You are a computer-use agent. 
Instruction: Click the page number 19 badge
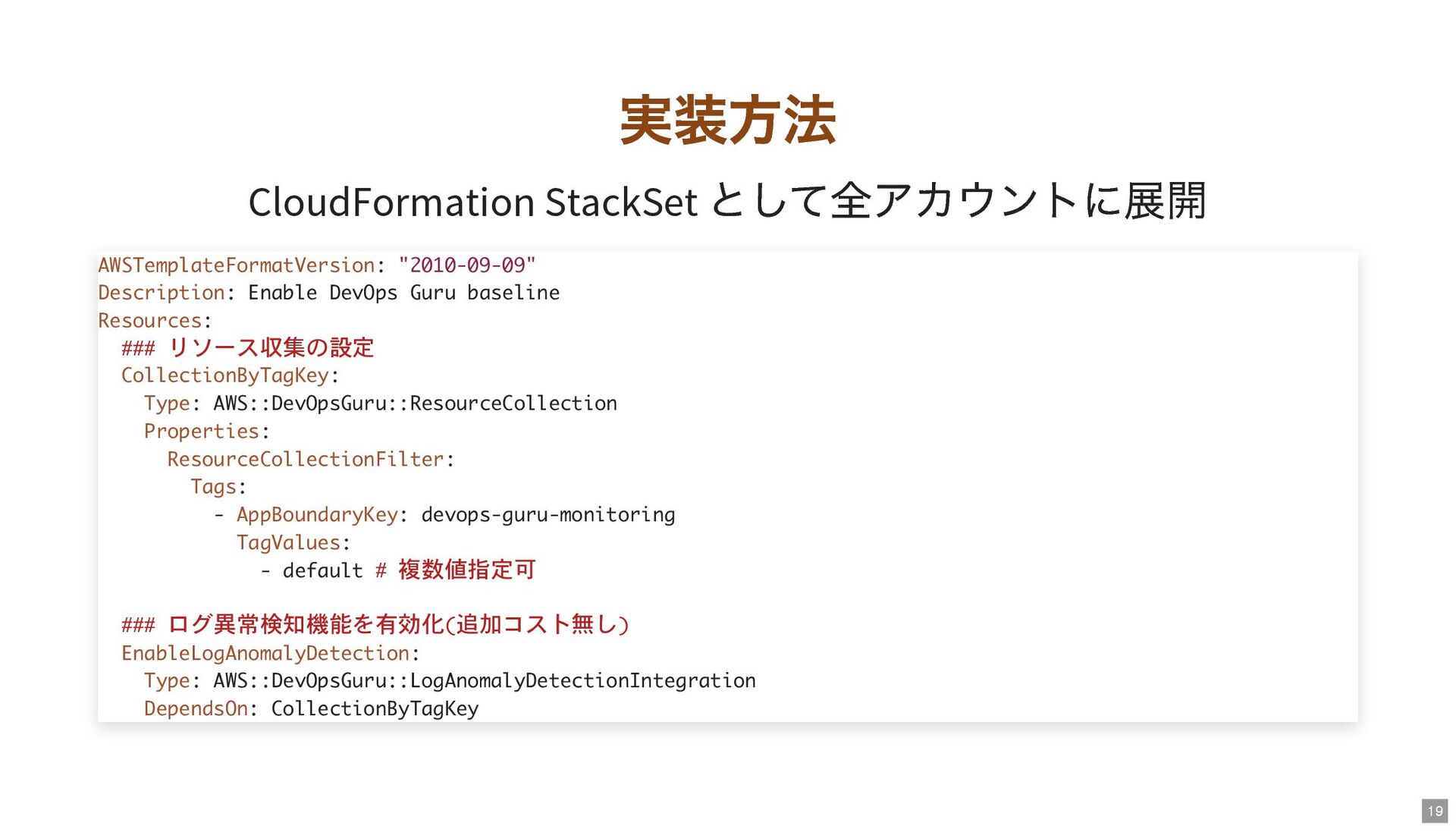tap(1434, 811)
